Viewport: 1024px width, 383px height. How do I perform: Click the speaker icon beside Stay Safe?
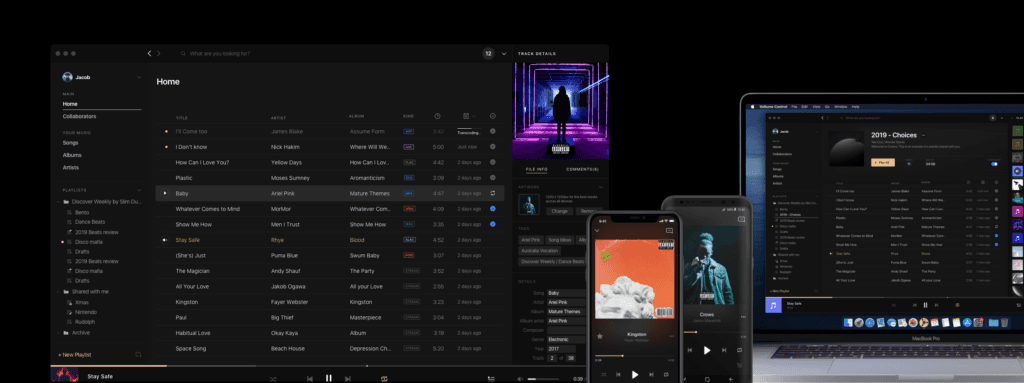(165, 240)
